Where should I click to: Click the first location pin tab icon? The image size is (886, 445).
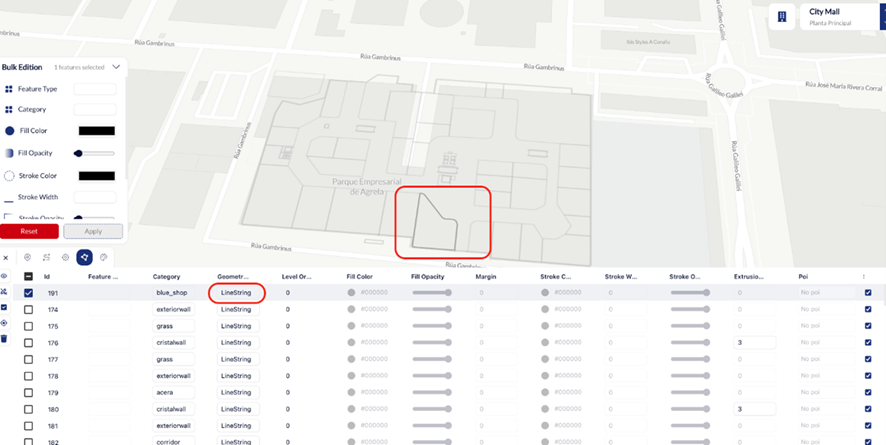(27, 257)
